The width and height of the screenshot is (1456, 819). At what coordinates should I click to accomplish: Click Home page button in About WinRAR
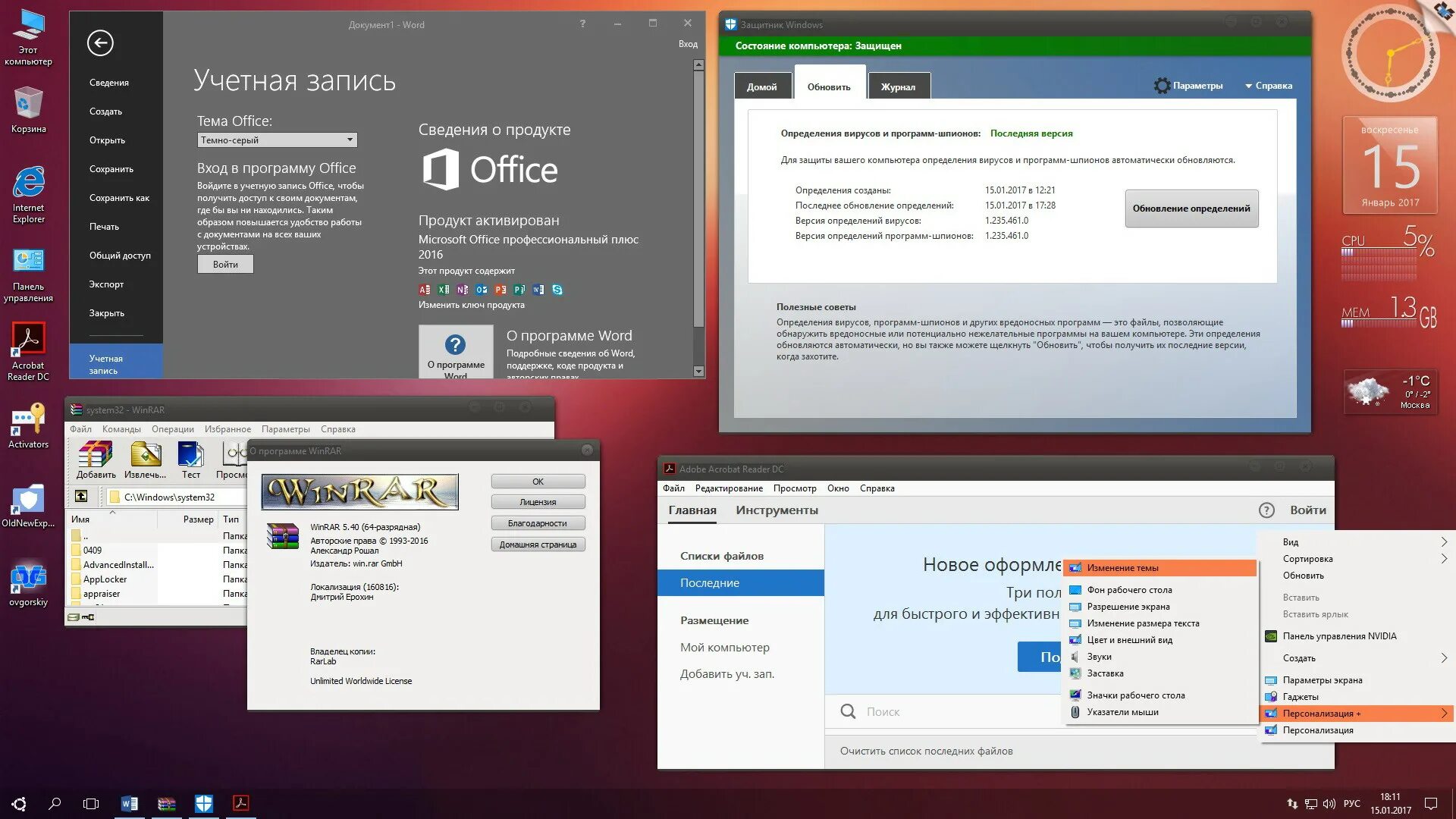pyautogui.click(x=538, y=544)
